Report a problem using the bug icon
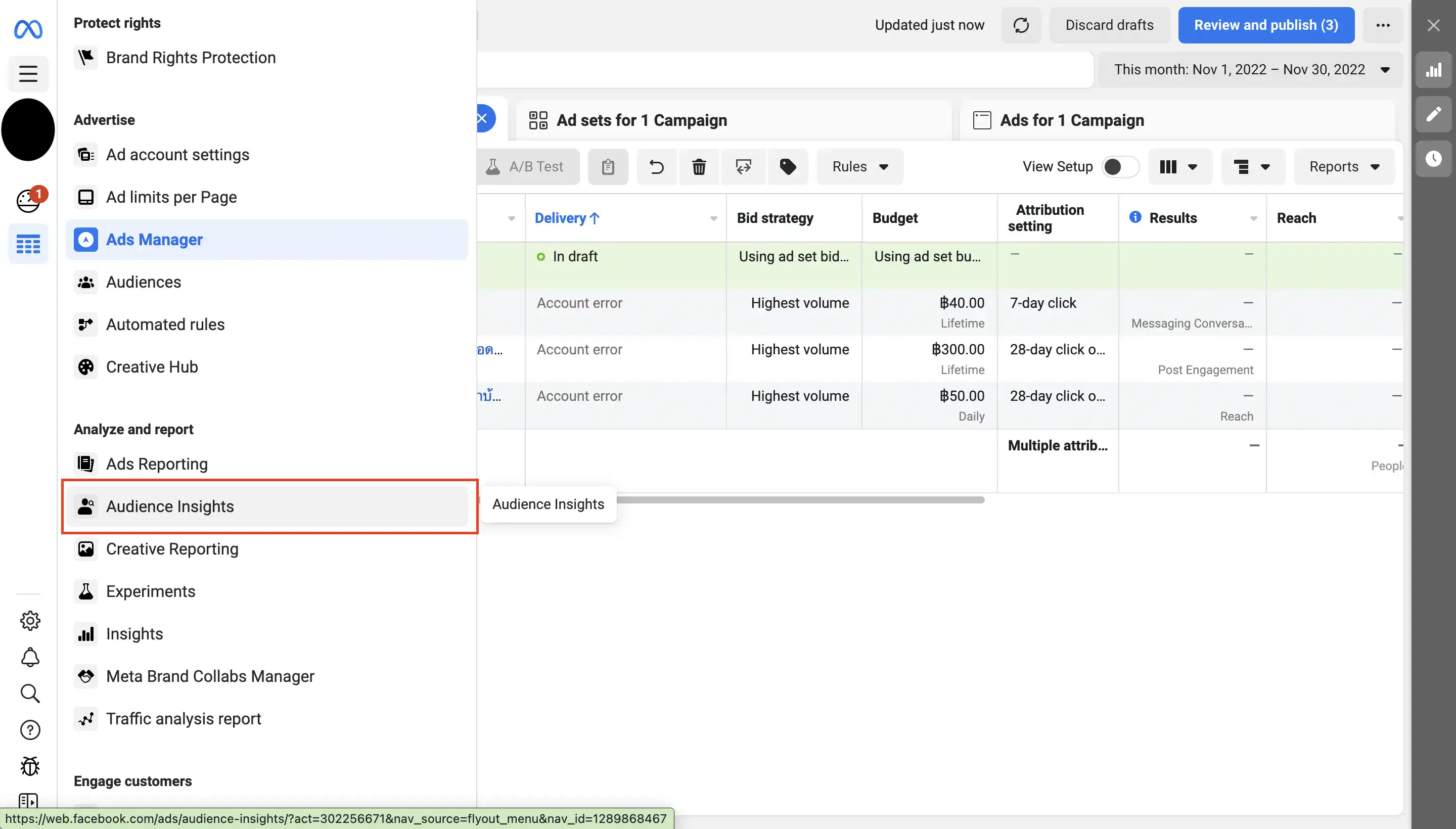Image resolution: width=1456 pixels, height=829 pixels. coord(30,766)
